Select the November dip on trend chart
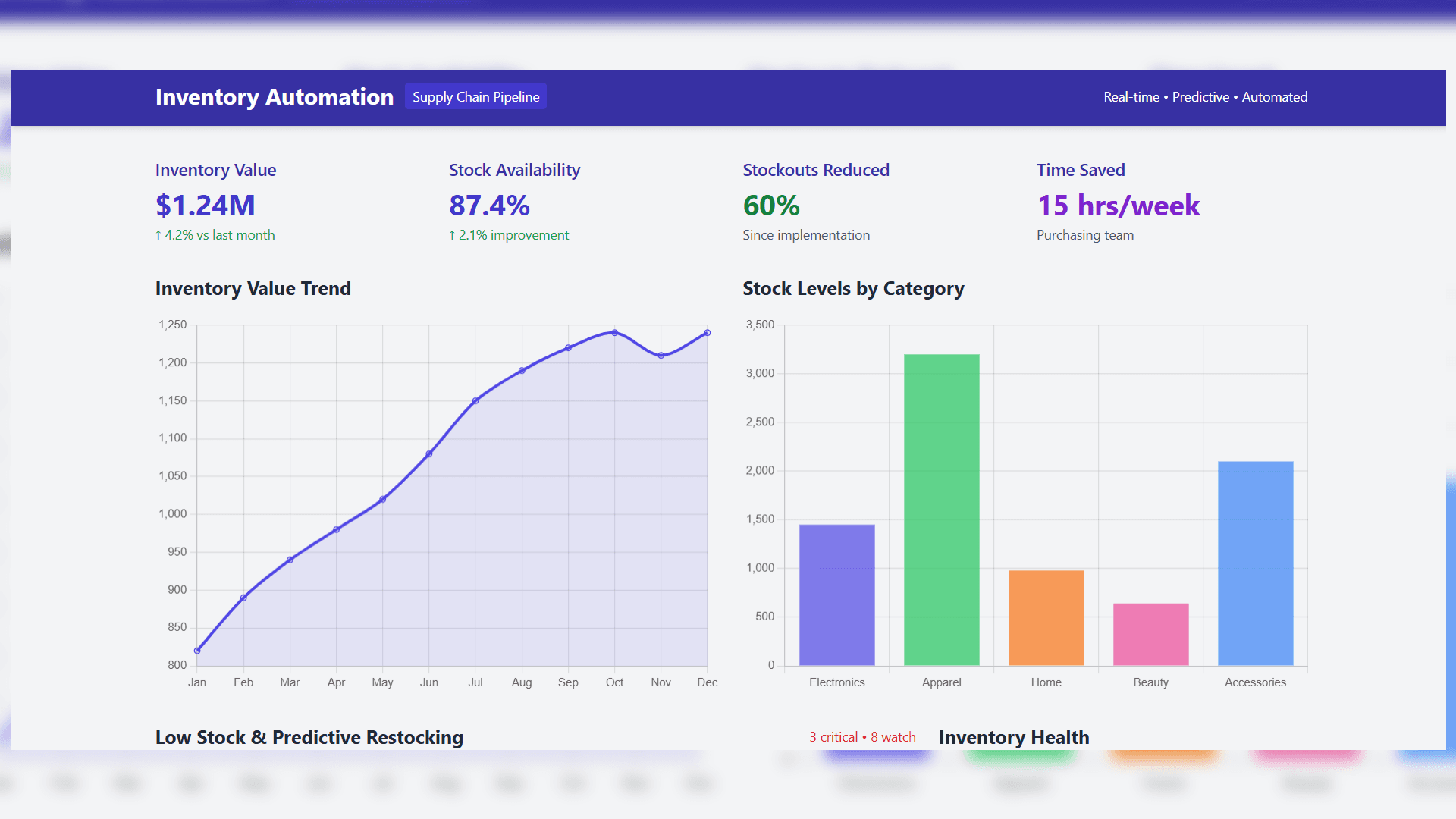Screen dimensions: 1456x819 tap(661, 355)
